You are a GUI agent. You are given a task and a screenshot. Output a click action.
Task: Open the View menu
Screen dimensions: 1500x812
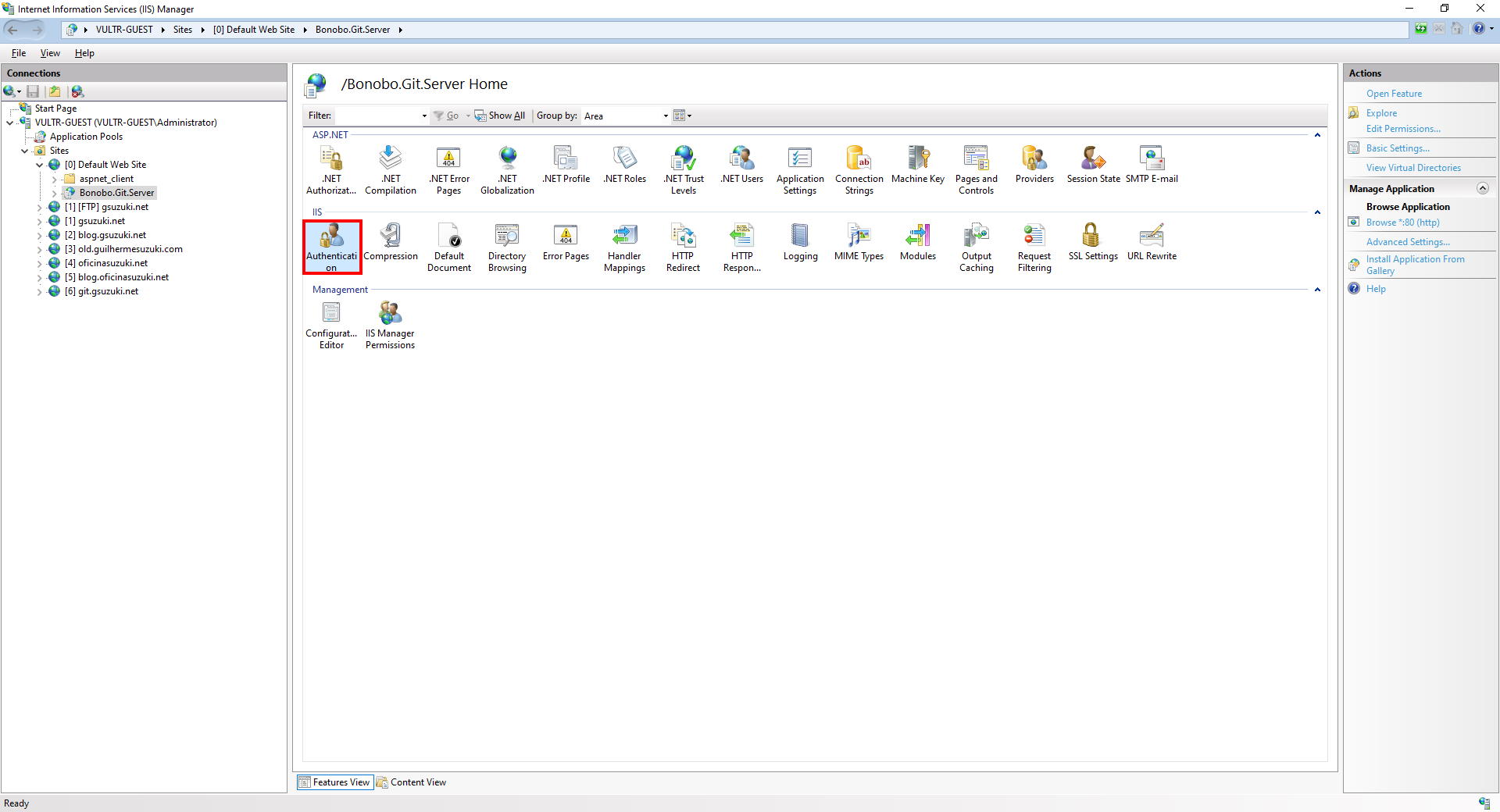(x=50, y=53)
